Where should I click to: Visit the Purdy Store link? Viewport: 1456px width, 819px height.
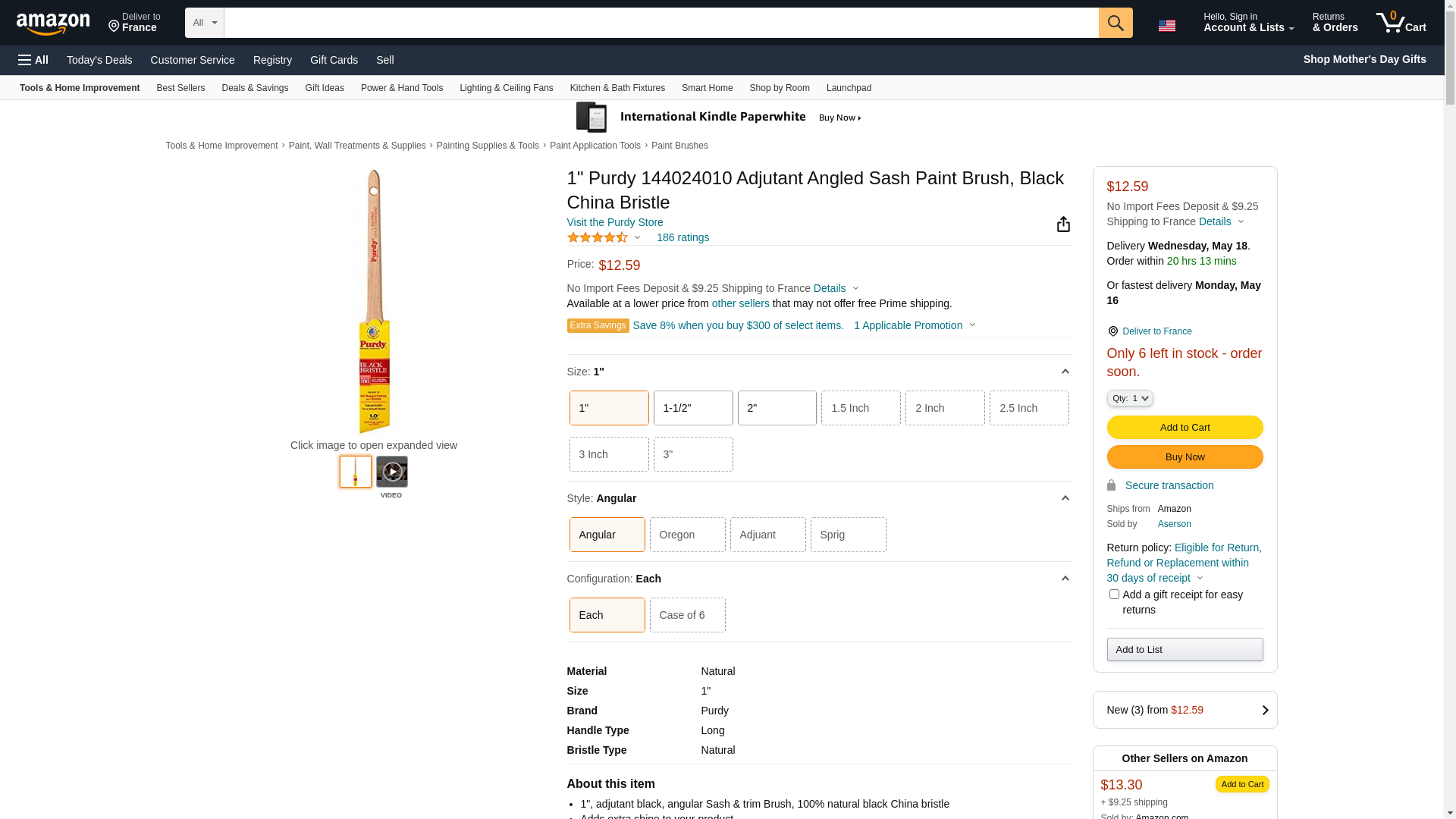[x=614, y=222]
